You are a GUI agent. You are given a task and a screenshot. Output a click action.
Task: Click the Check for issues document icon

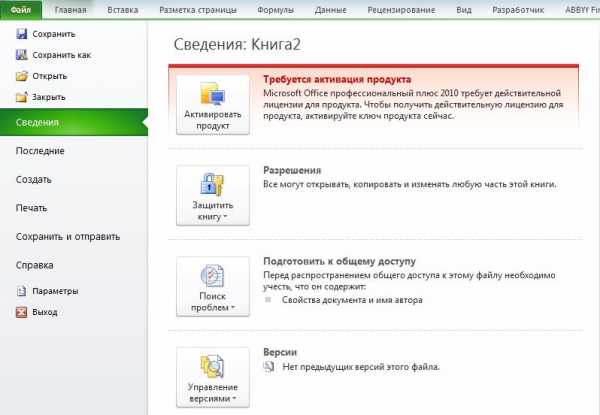pos(212,275)
